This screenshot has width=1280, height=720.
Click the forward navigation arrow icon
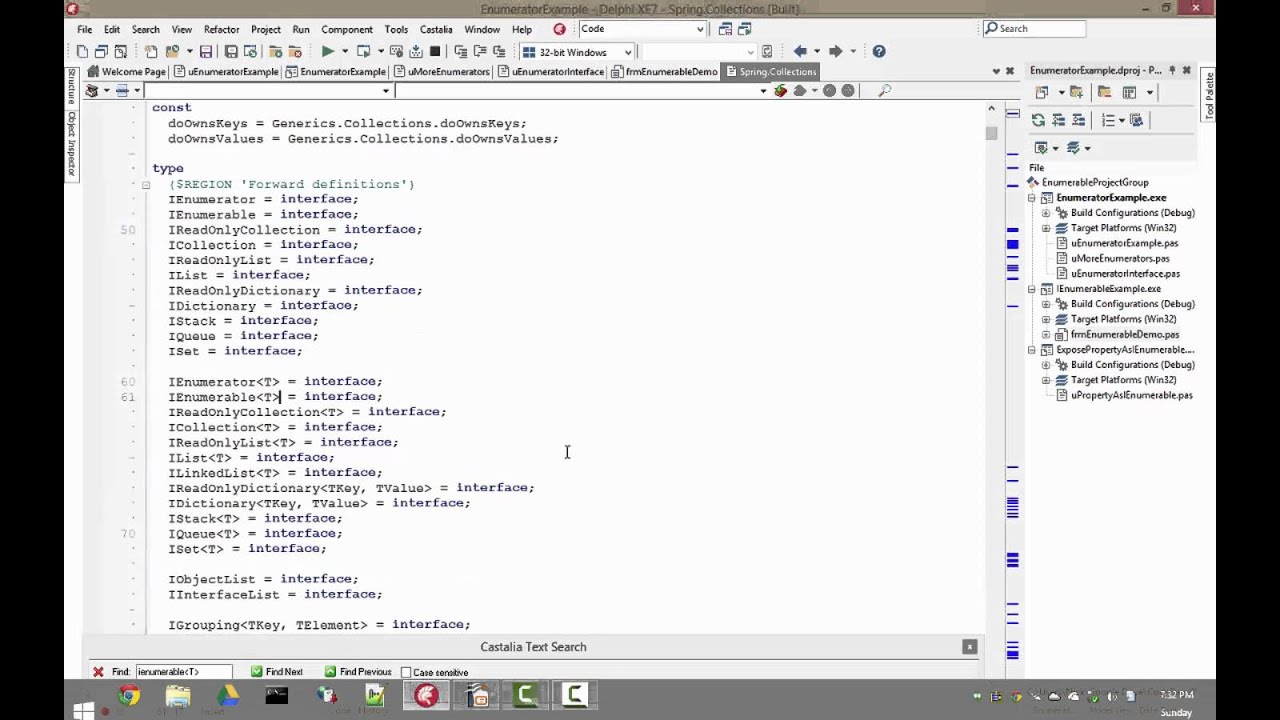[835, 51]
